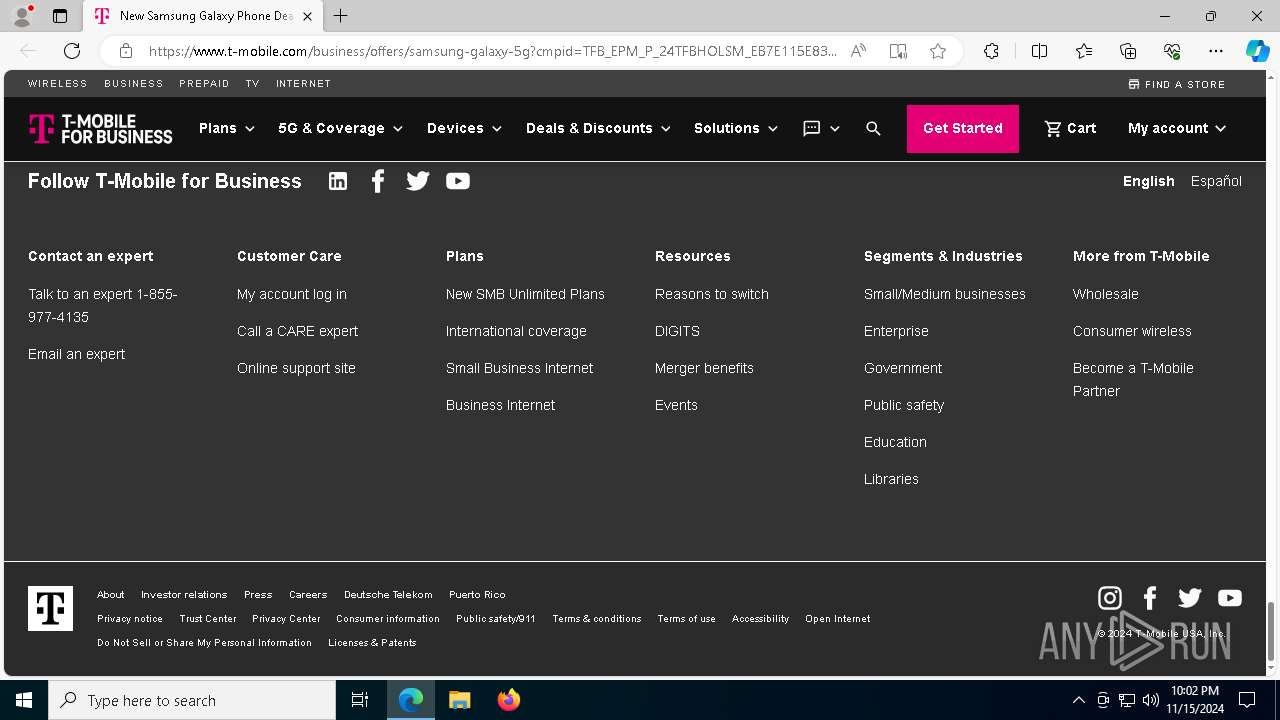Switch to the WIRELESS top tab
The image size is (1280, 720).
click(x=58, y=84)
